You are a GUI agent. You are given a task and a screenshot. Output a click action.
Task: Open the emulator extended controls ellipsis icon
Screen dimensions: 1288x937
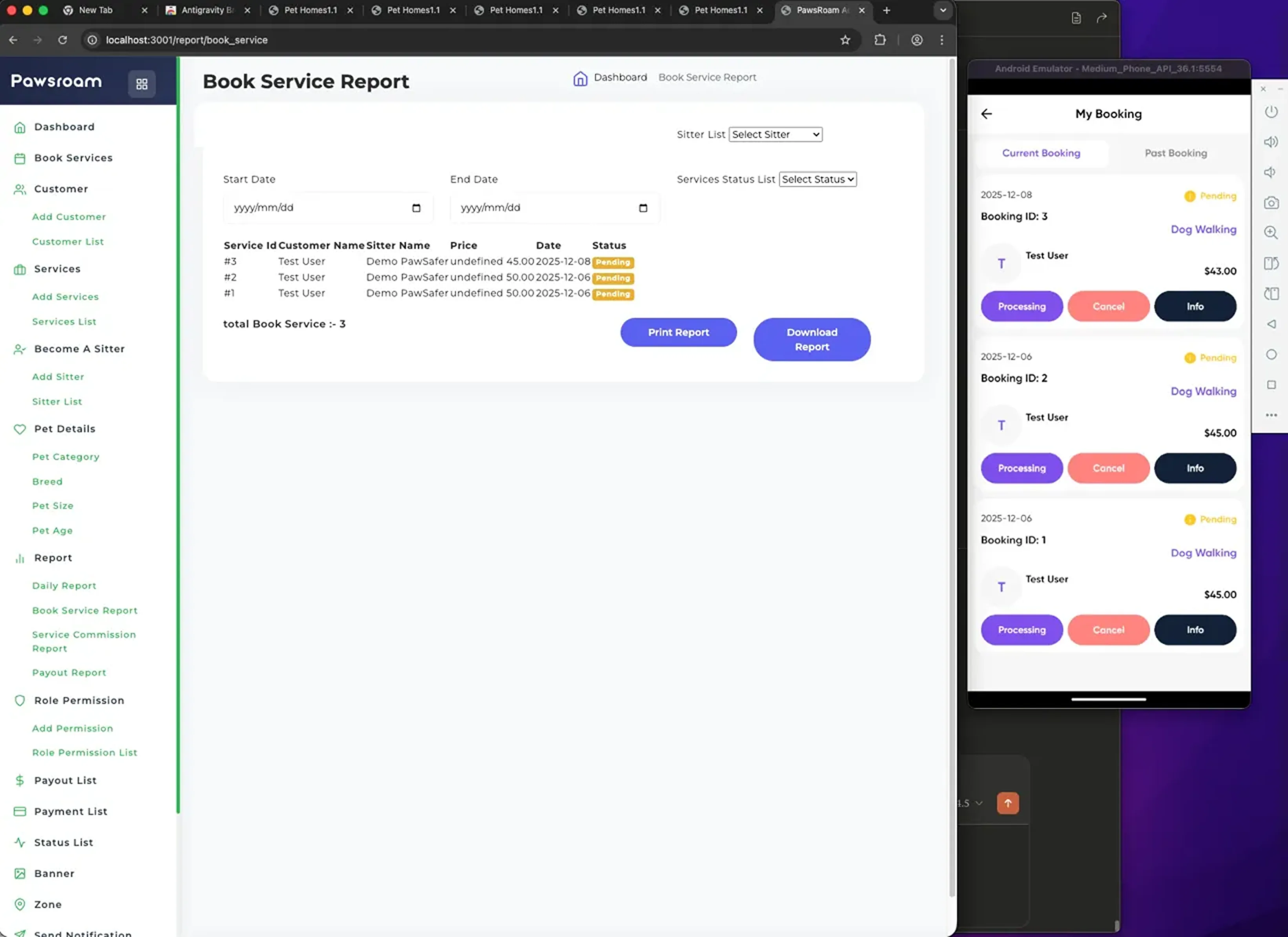click(x=1271, y=415)
